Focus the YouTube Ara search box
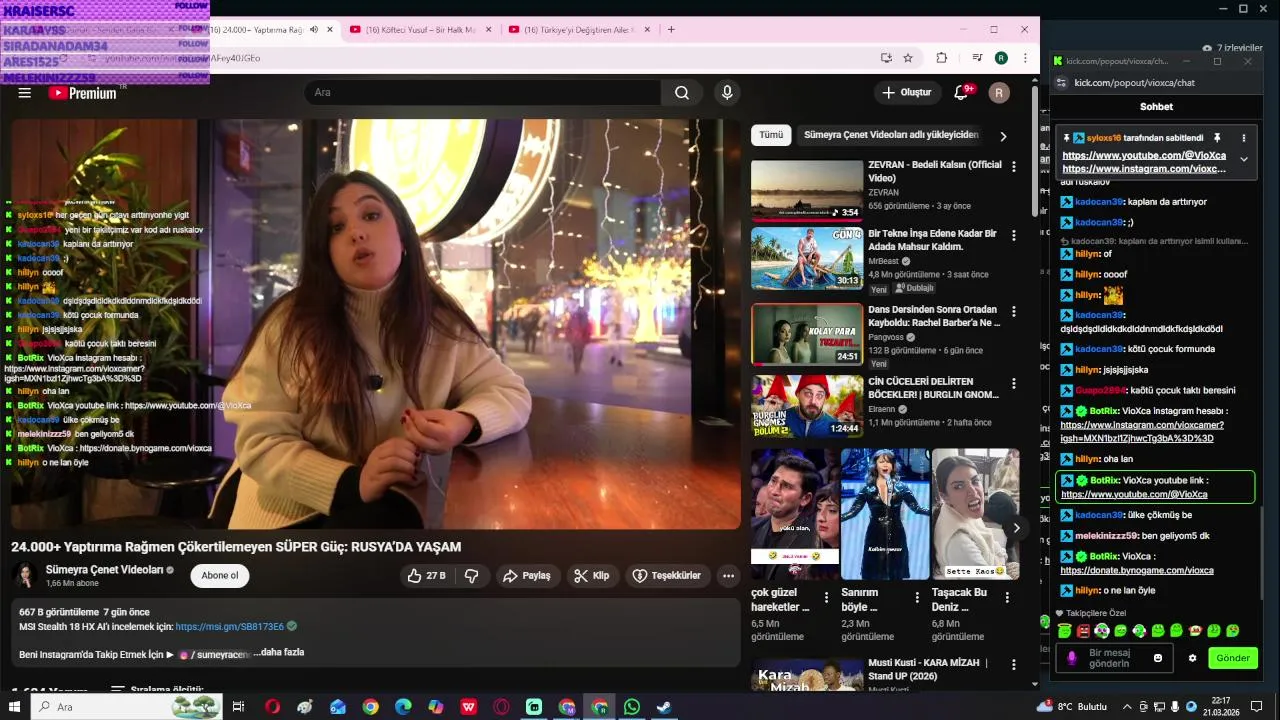 [483, 93]
